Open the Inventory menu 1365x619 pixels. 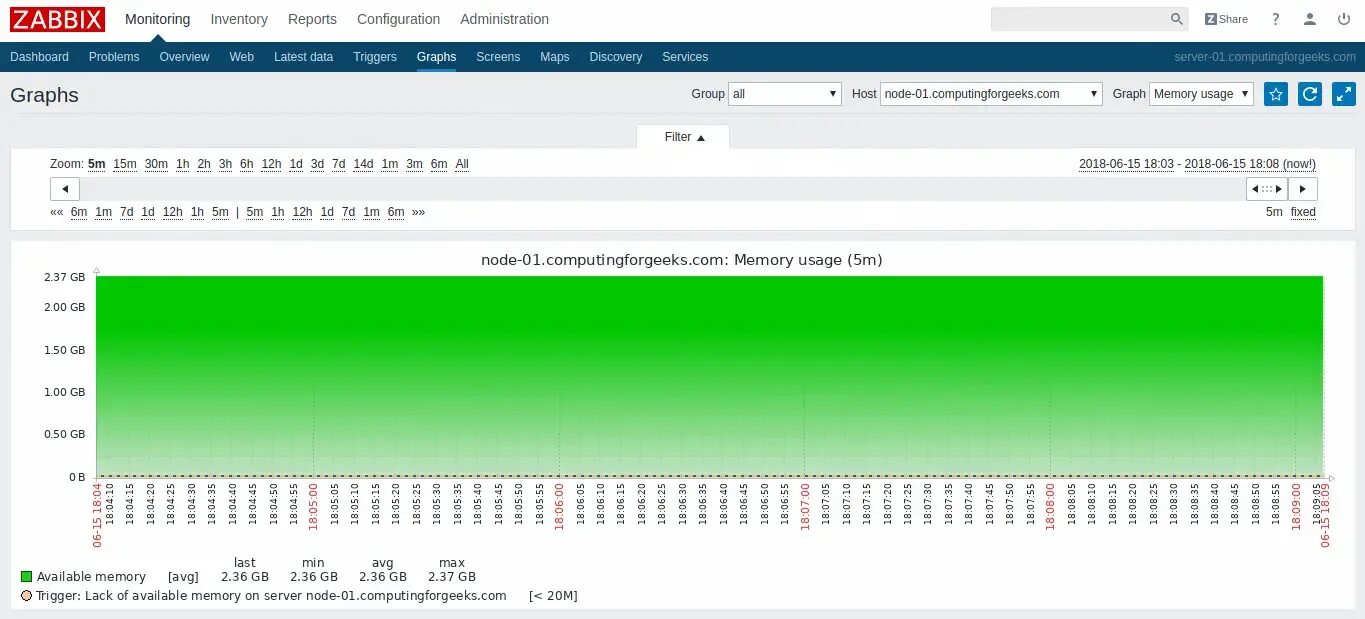point(239,19)
